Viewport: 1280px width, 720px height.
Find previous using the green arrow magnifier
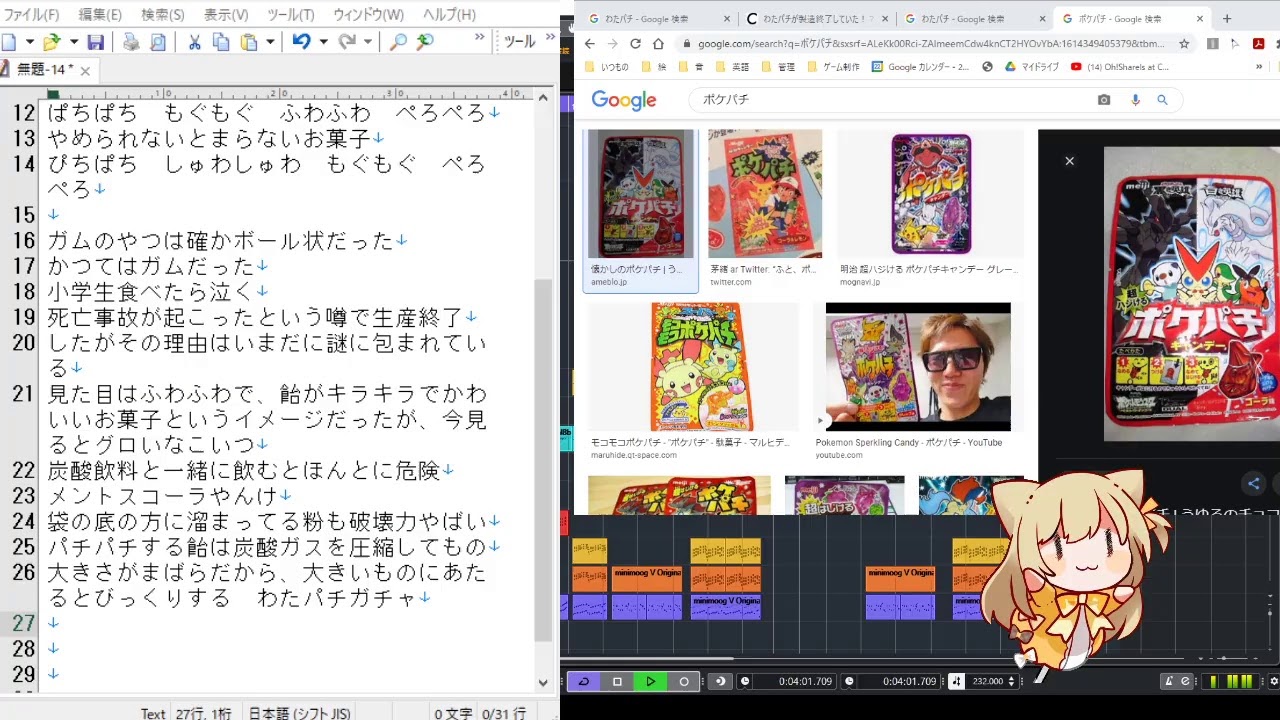pyautogui.click(x=425, y=41)
